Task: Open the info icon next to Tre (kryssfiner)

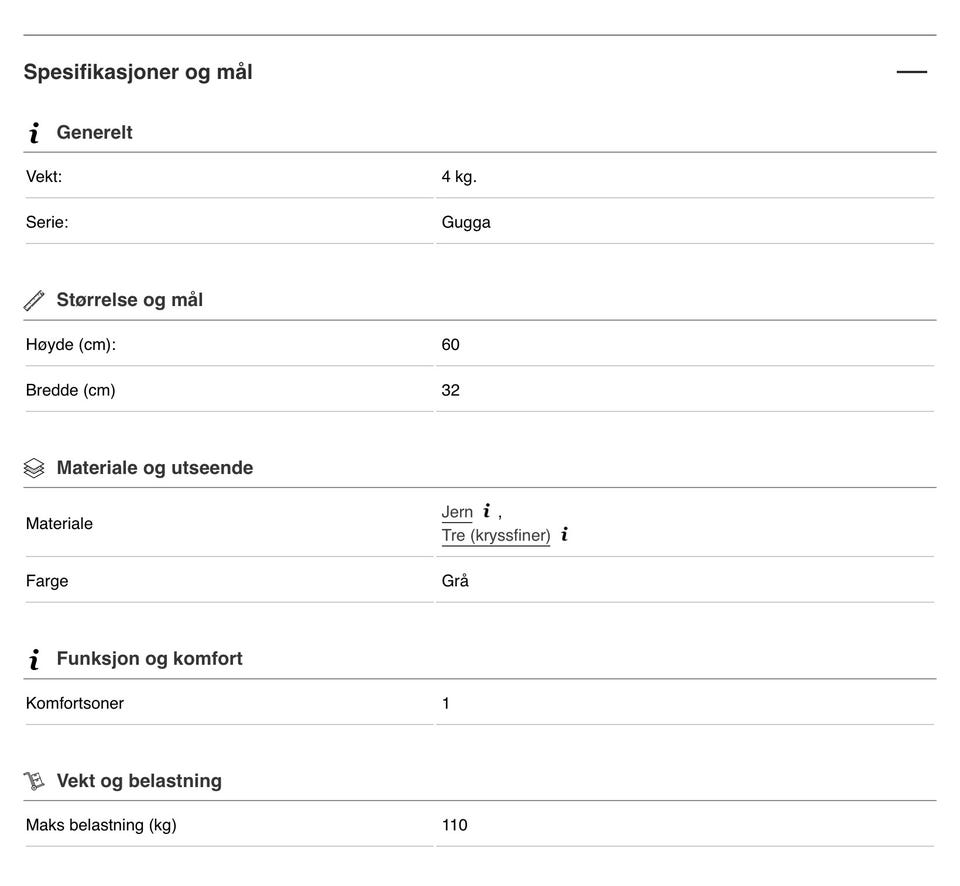Action: 564,535
